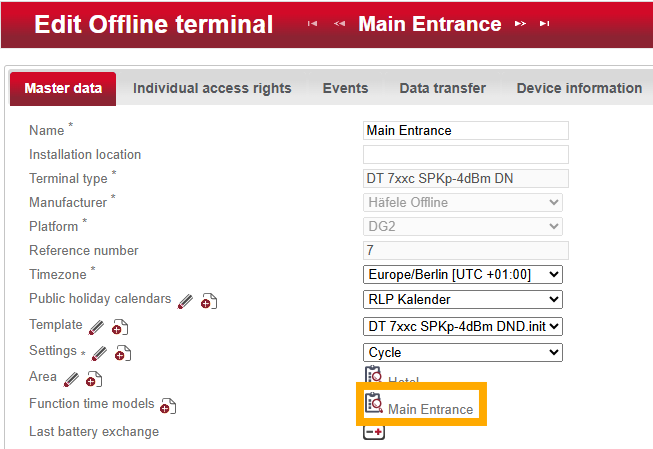Image resolution: width=653 pixels, height=449 pixels.
Task: Open the Timezone dropdown
Action: point(463,274)
